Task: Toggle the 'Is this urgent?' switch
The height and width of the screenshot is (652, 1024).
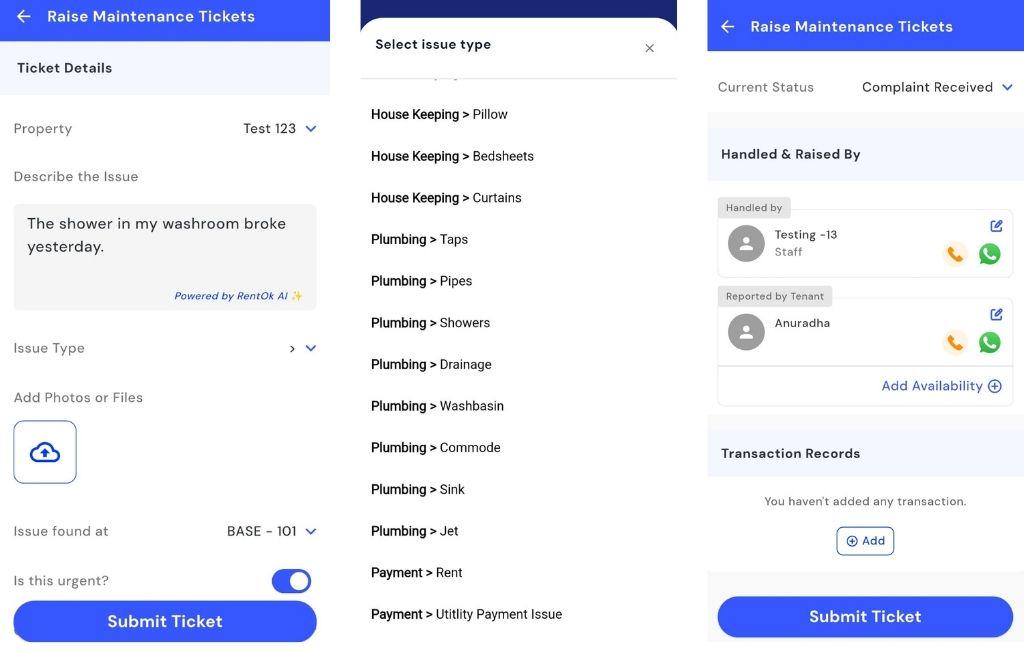Action: (291, 581)
